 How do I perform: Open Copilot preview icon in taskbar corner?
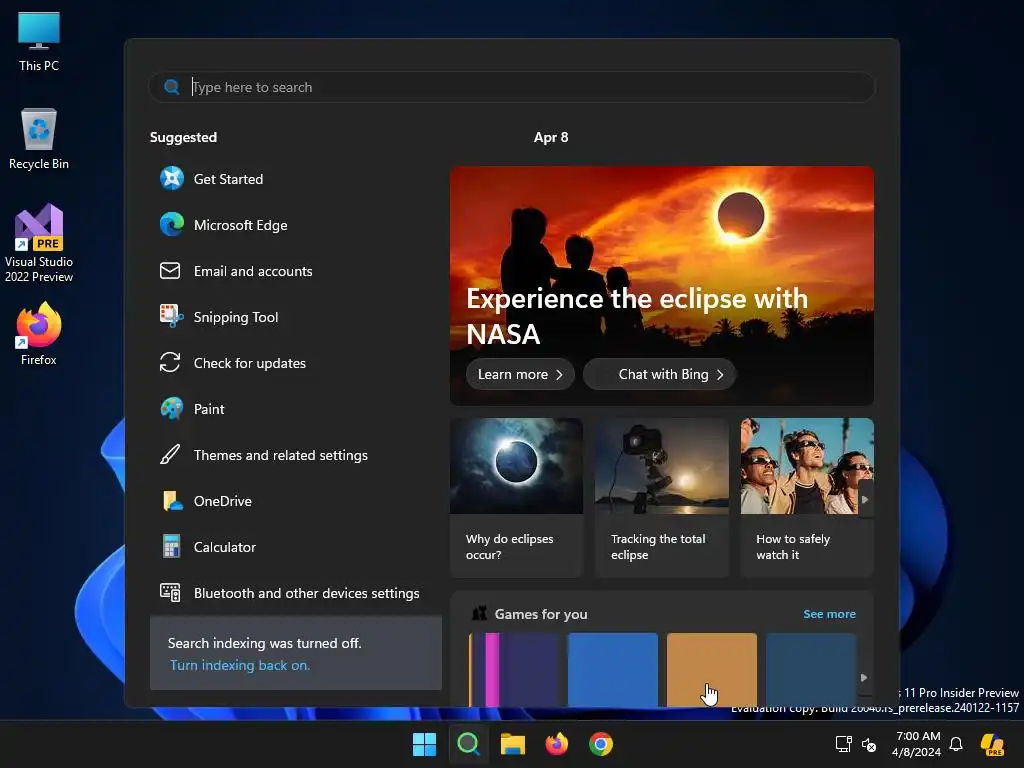tap(993, 744)
